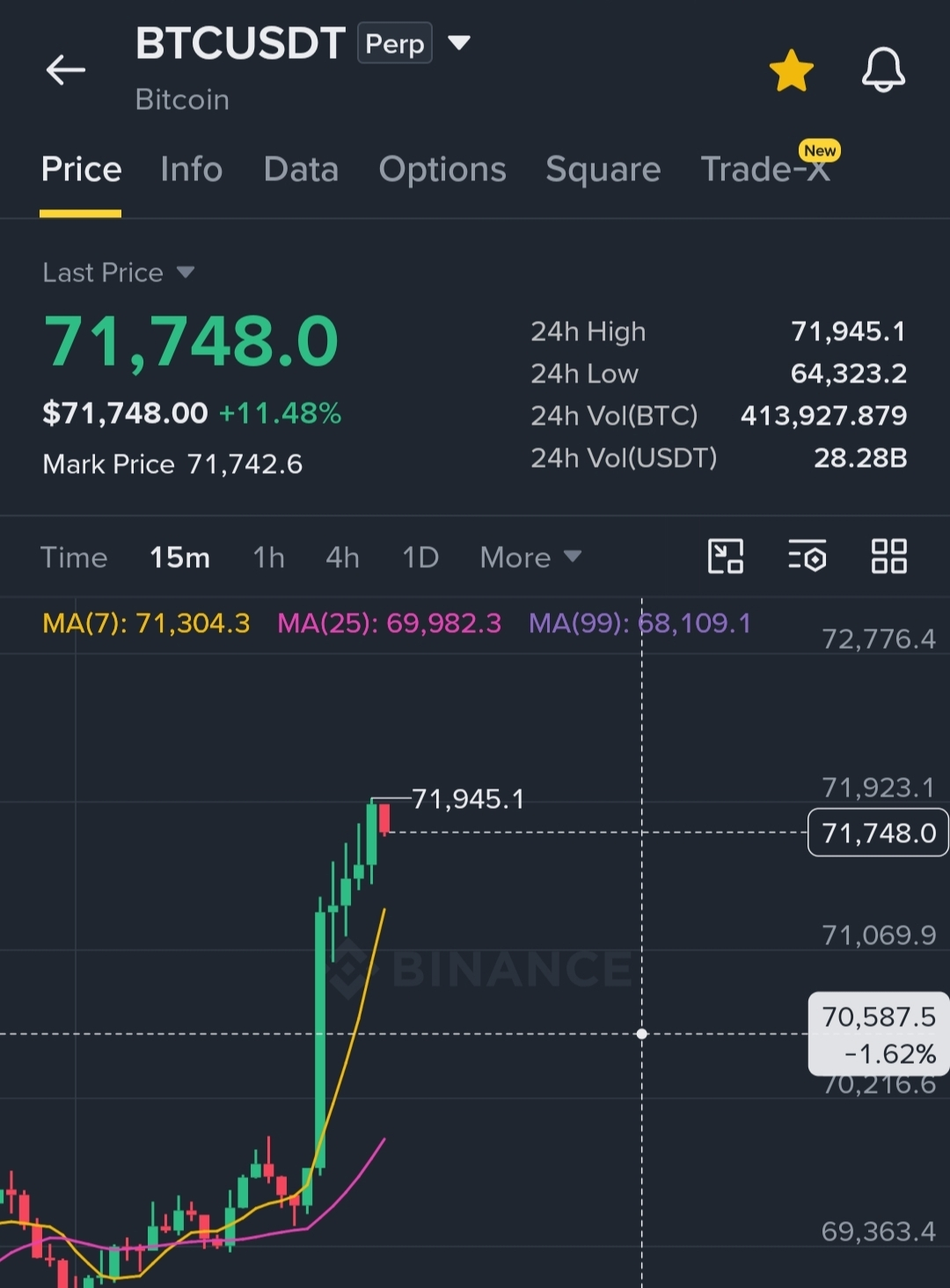
Task: Switch chart to 1D interval
Action: [x=420, y=557]
